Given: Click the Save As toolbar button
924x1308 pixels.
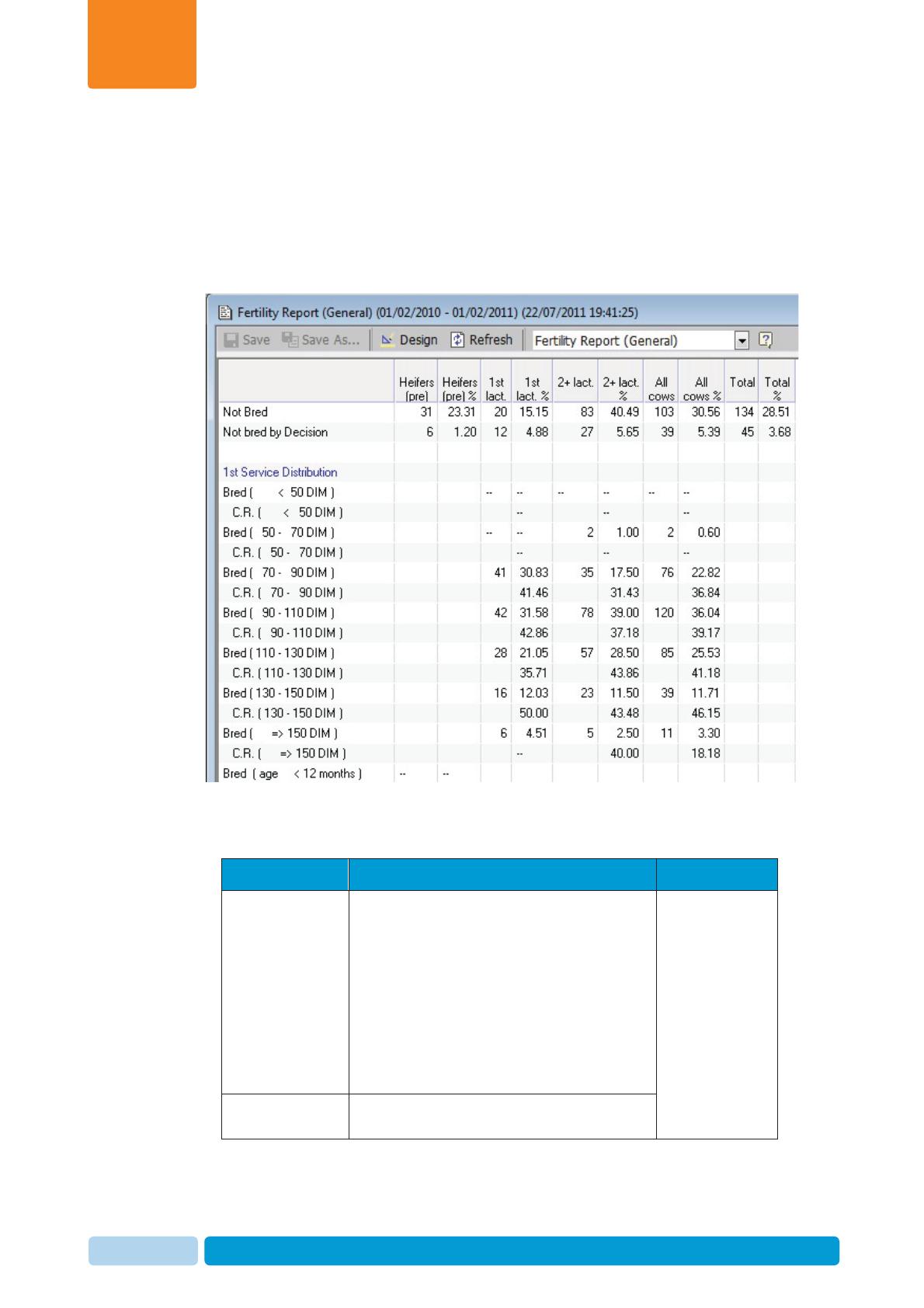Looking at the screenshot, I should (321, 339).
